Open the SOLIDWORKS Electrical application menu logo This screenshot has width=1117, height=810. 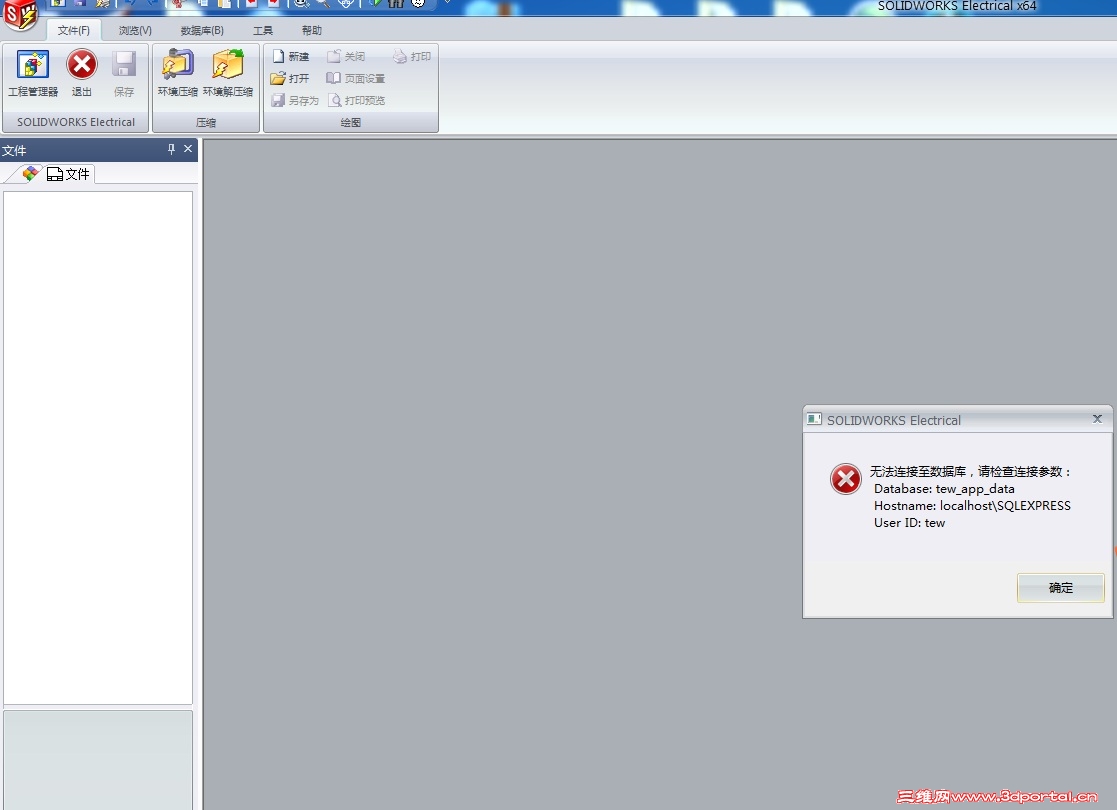pos(20,14)
